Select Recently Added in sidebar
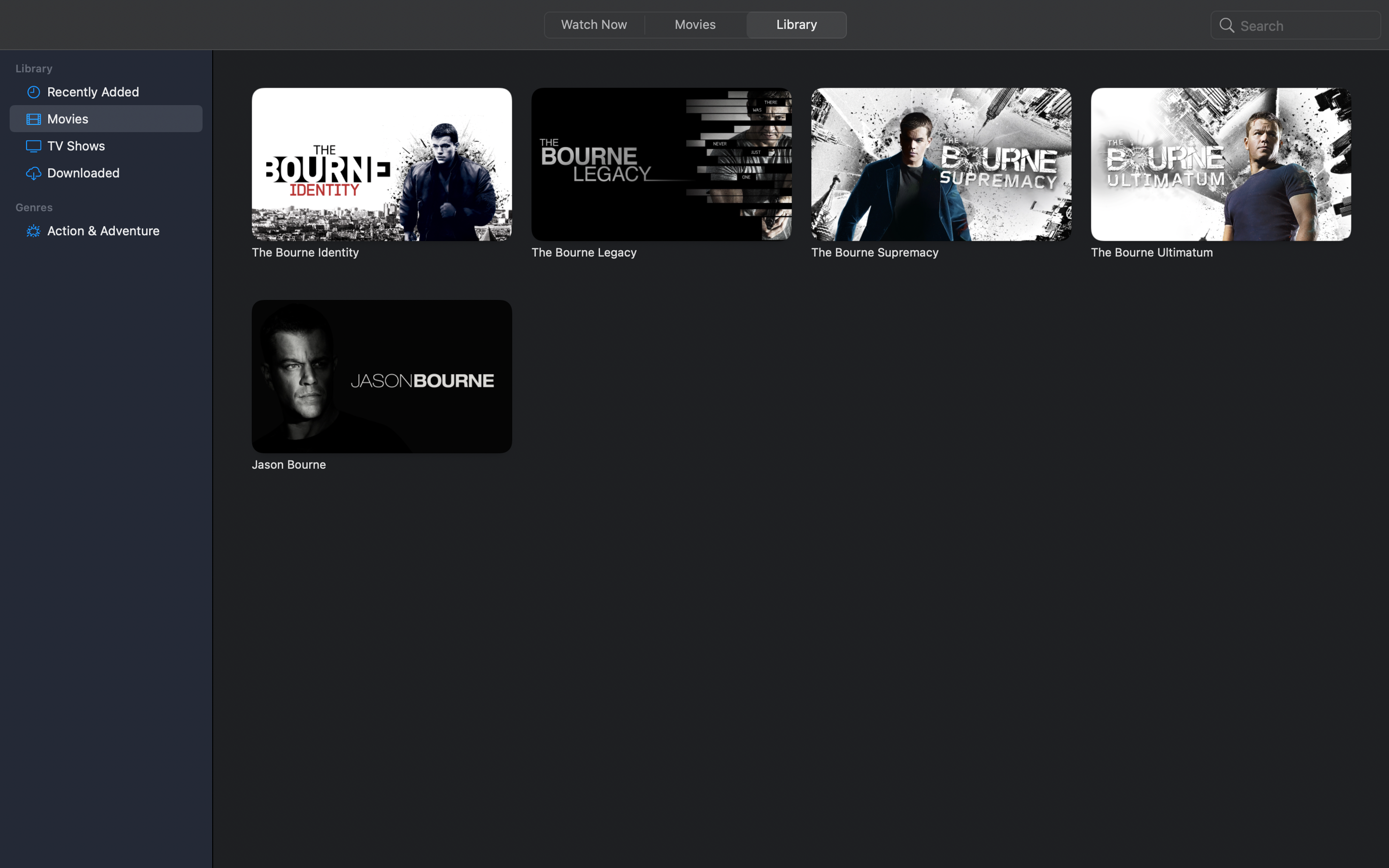 click(93, 92)
